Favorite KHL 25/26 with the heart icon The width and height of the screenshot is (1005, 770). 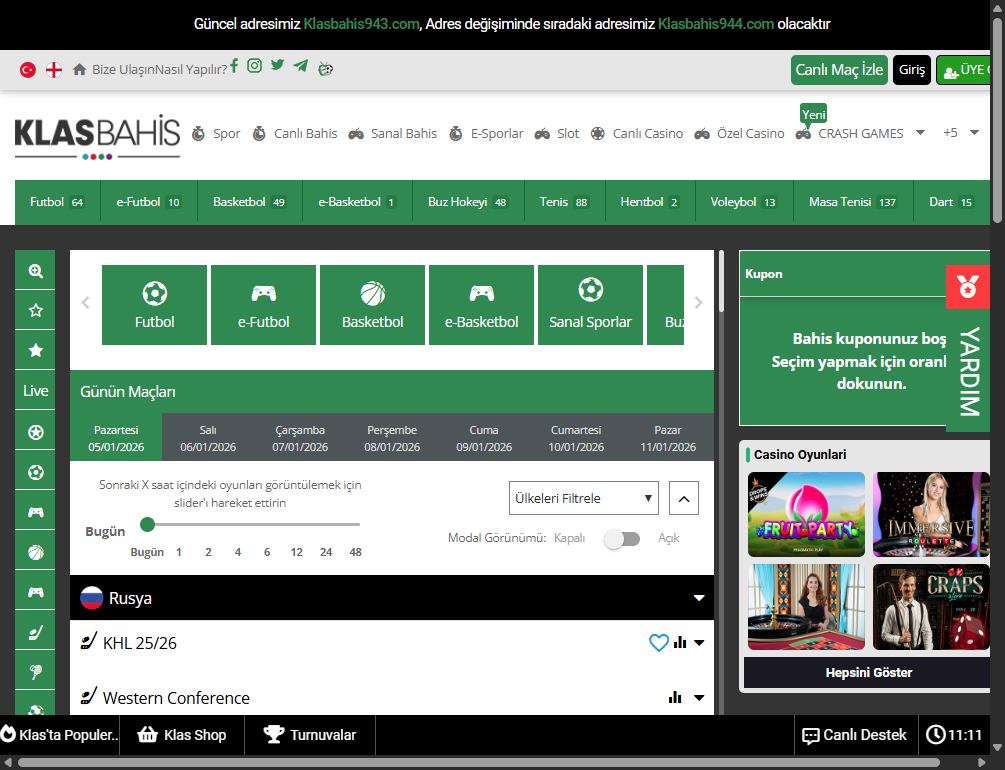click(658, 643)
